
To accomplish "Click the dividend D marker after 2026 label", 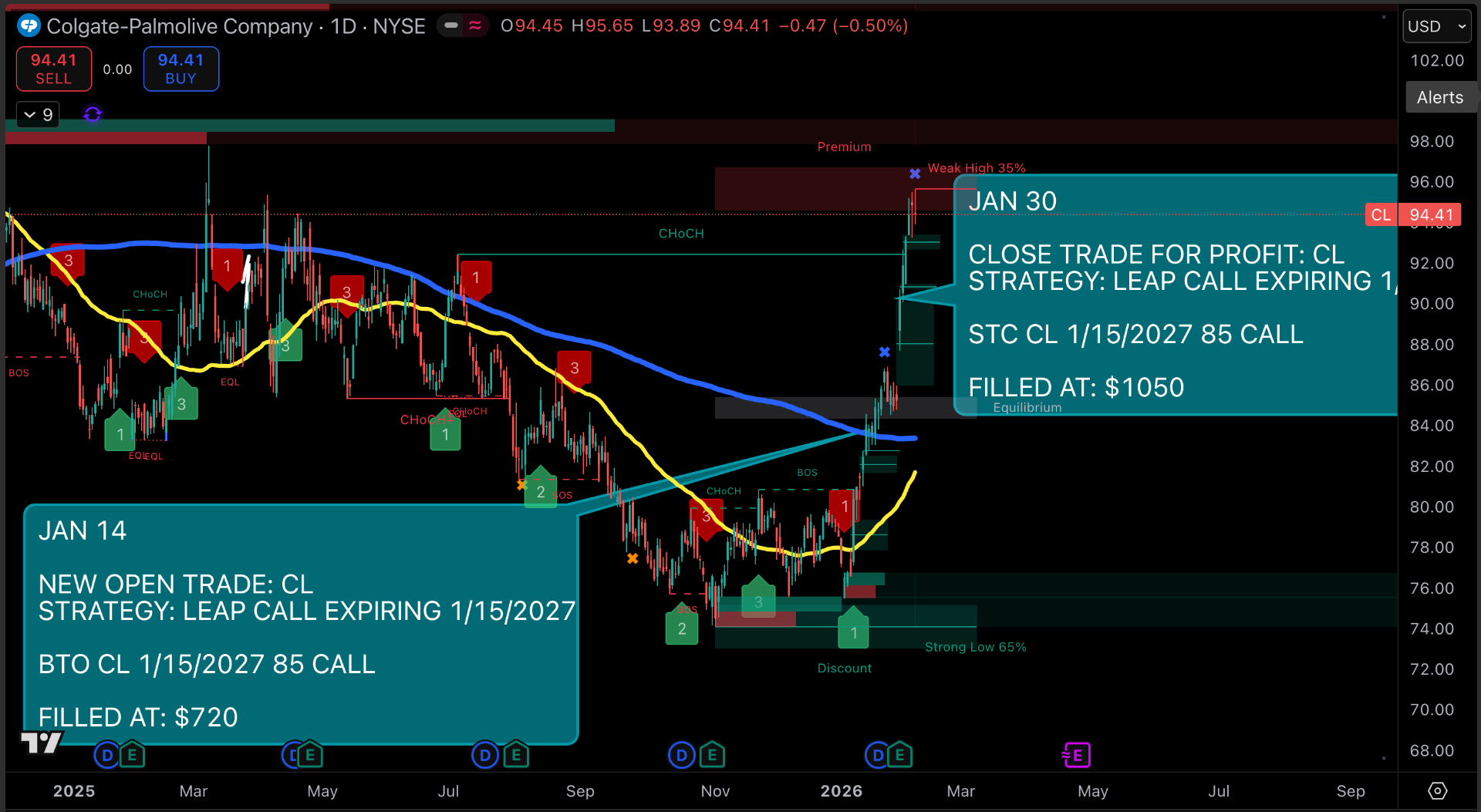I will pyautogui.click(x=877, y=755).
